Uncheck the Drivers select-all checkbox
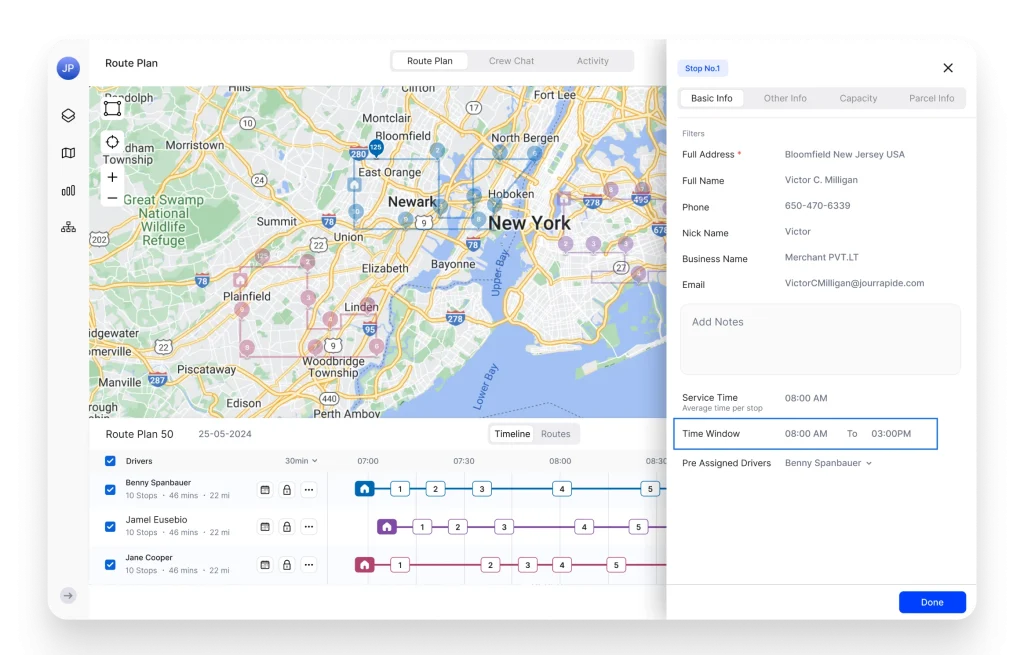This screenshot has width=1024, height=655. click(x=110, y=461)
